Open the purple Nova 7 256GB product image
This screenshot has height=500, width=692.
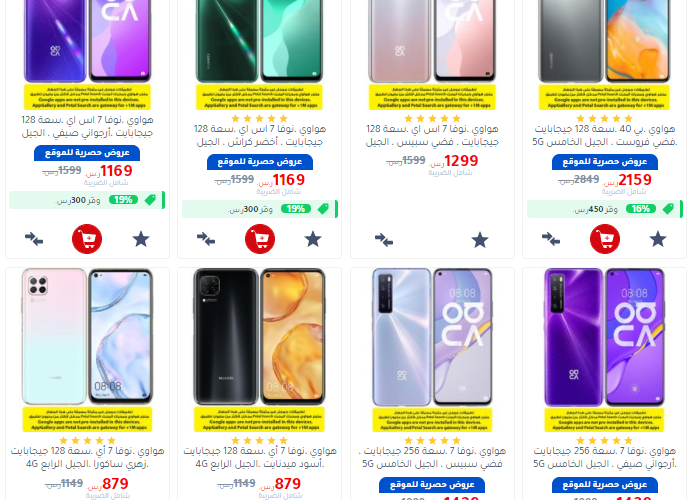click(604, 350)
